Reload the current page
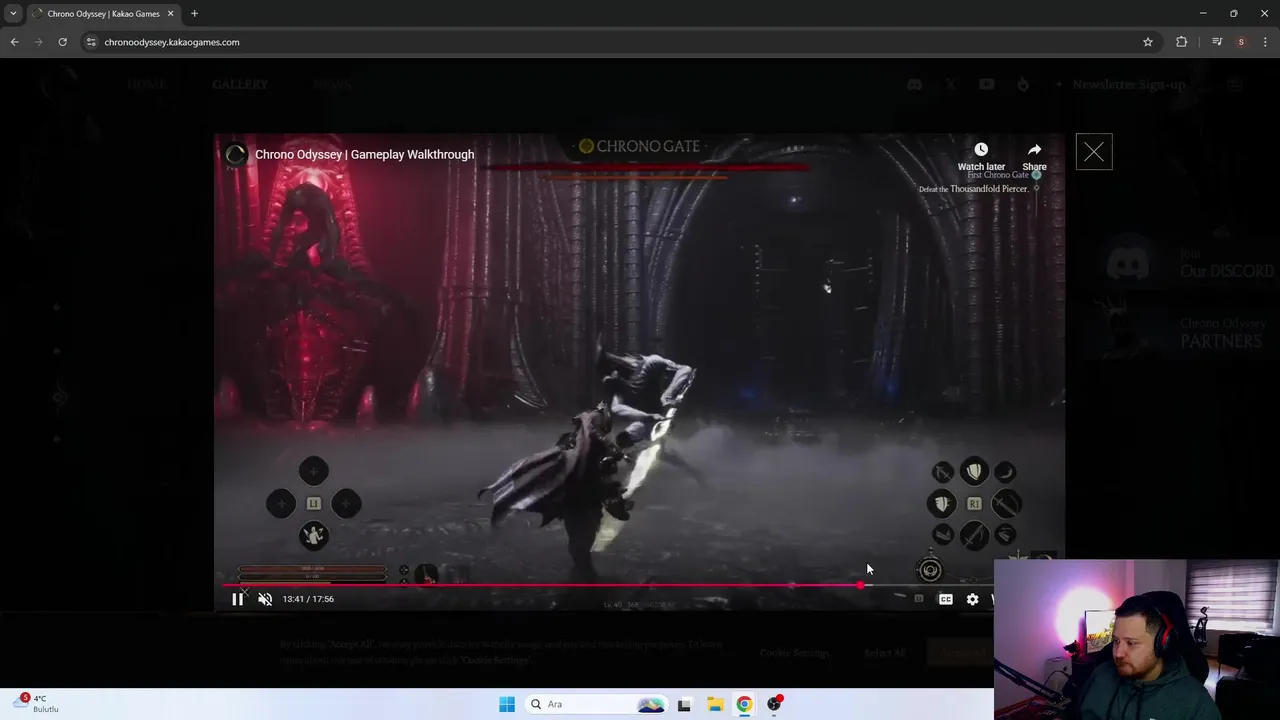Image resolution: width=1280 pixels, height=720 pixels. [x=62, y=42]
